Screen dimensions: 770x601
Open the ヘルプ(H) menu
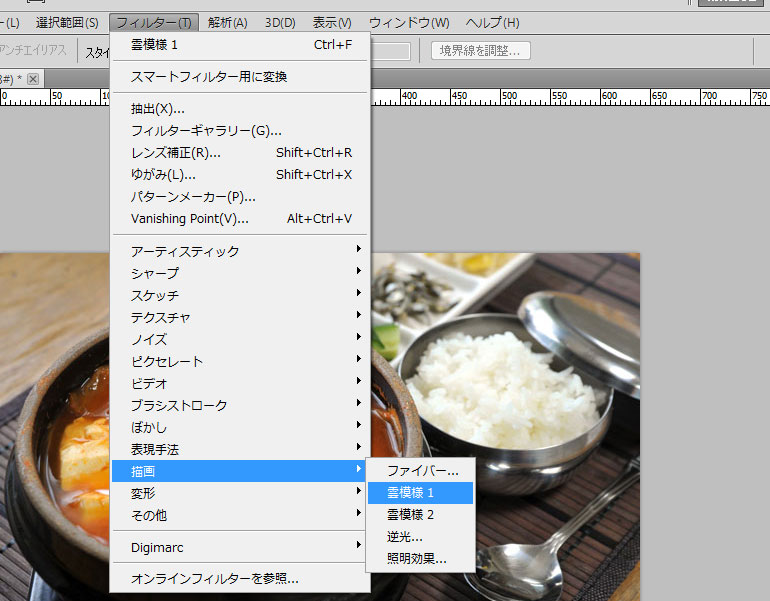[x=492, y=23]
